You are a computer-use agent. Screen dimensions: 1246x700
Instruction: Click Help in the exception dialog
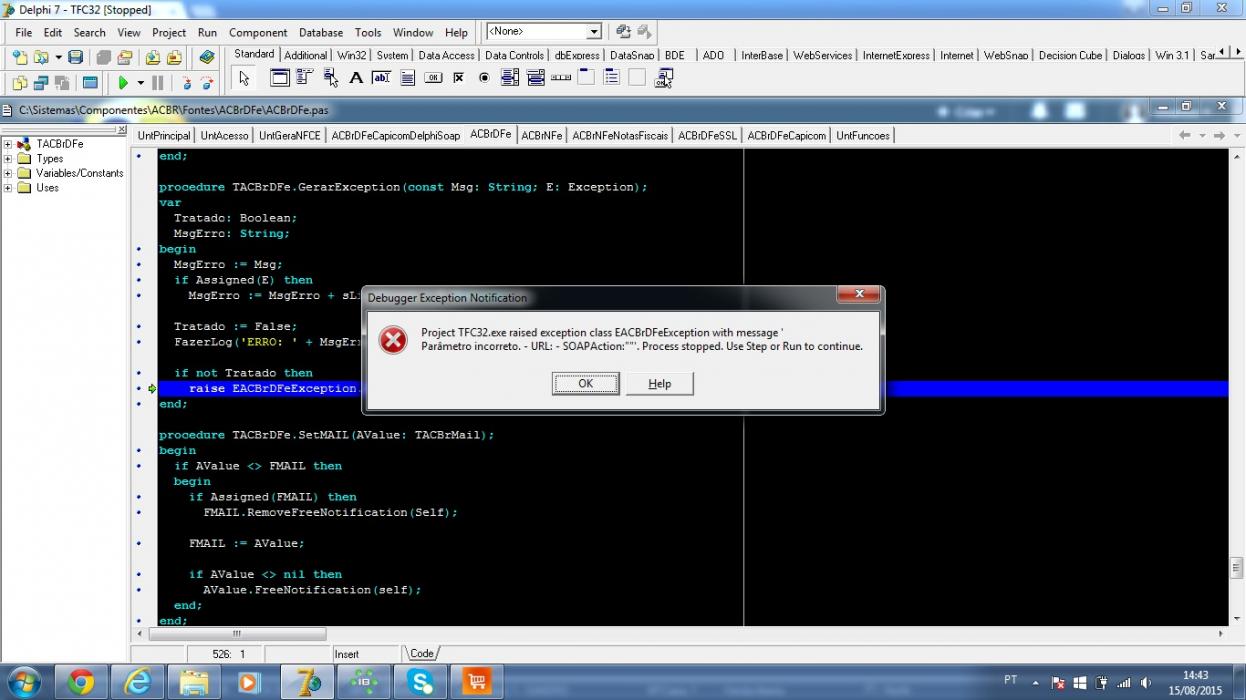click(x=660, y=384)
